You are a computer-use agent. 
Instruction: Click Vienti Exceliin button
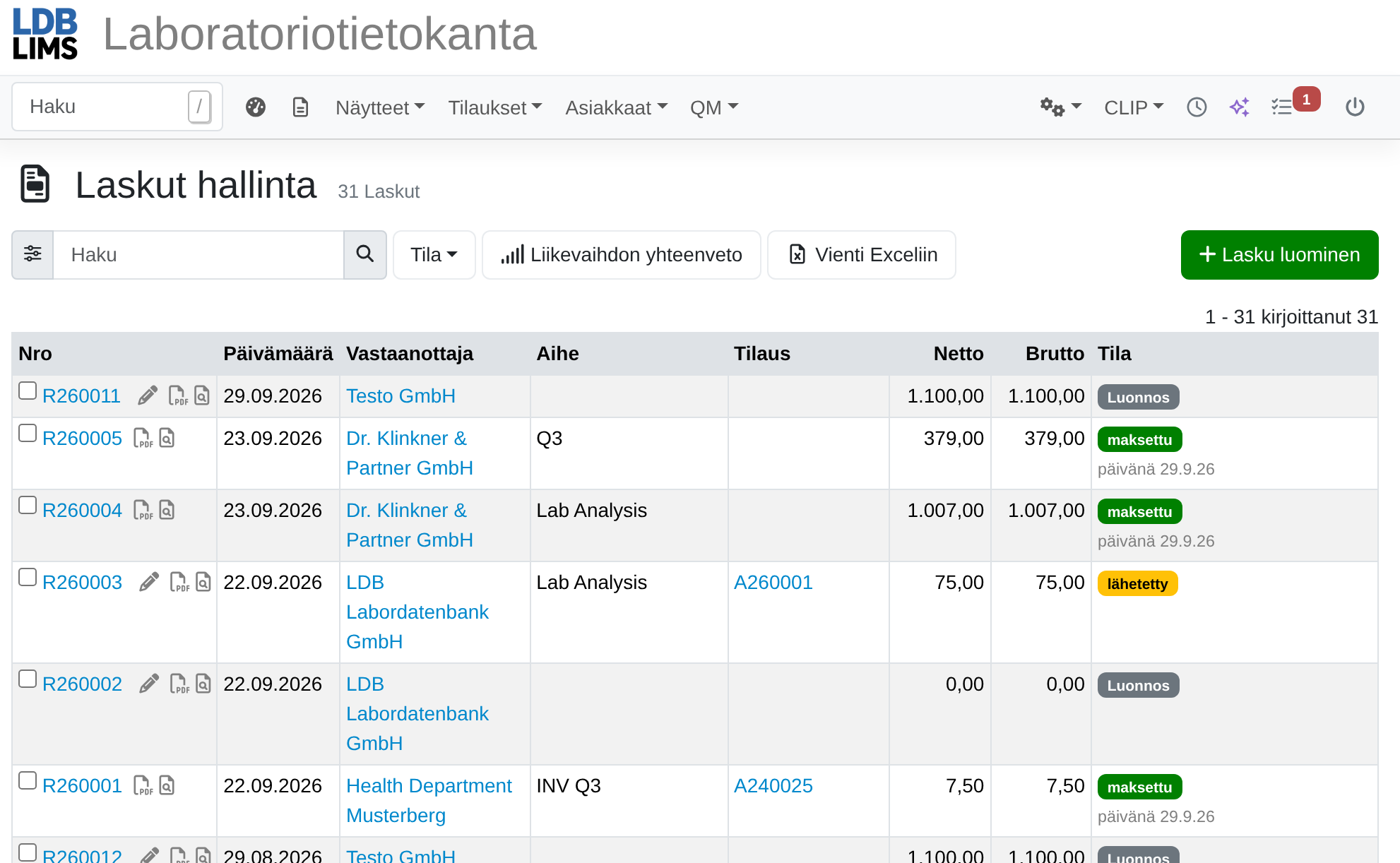tap(862, 254)
